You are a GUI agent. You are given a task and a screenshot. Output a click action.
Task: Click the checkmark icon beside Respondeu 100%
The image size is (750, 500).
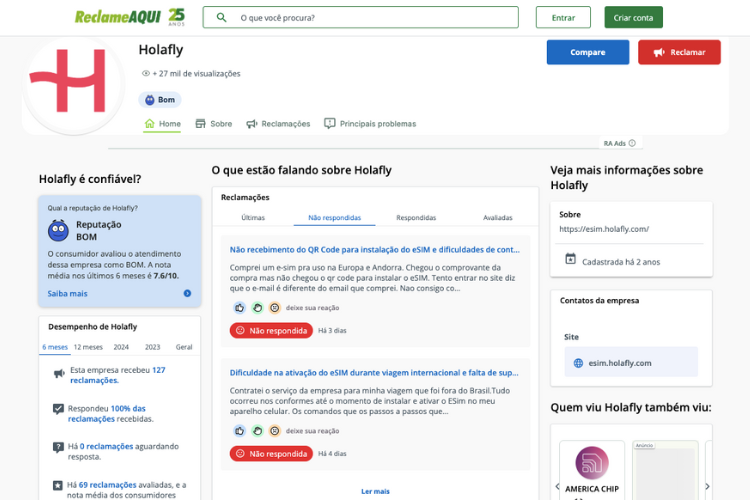point(58,409)
